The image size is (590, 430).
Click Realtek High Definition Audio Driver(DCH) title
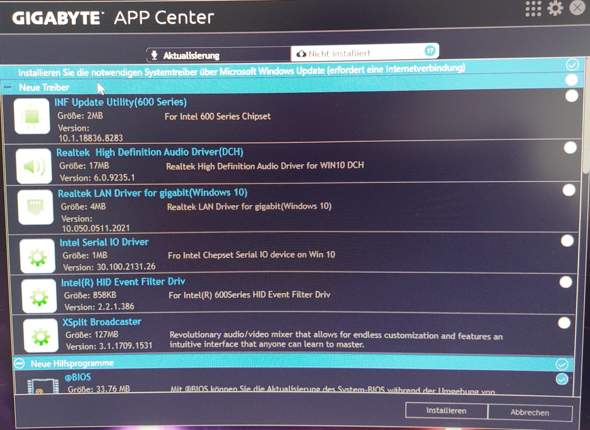point(150,152)
